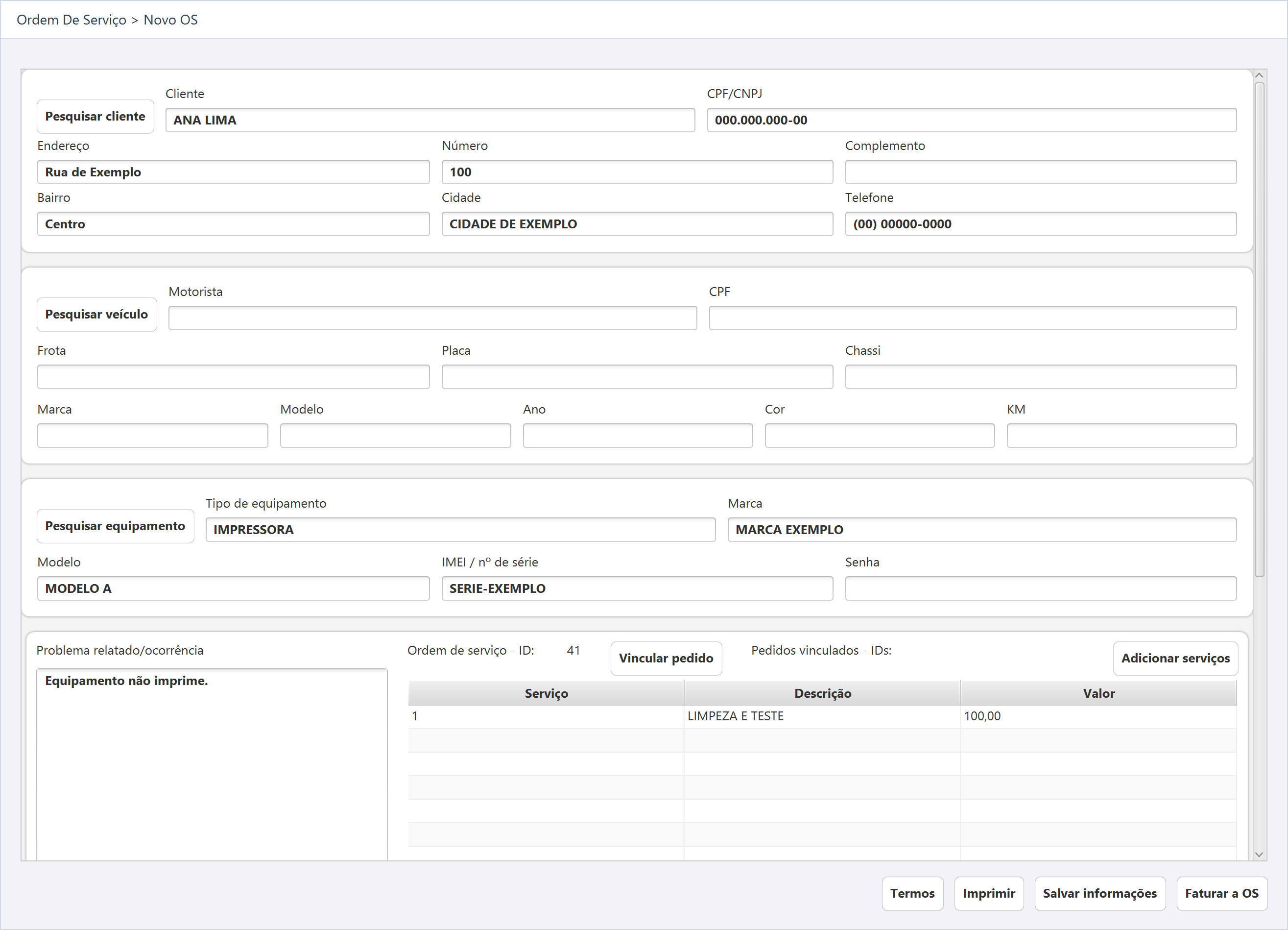
Task: Click Pesquisar equipamento button
Action: click(x=115, y=526)
